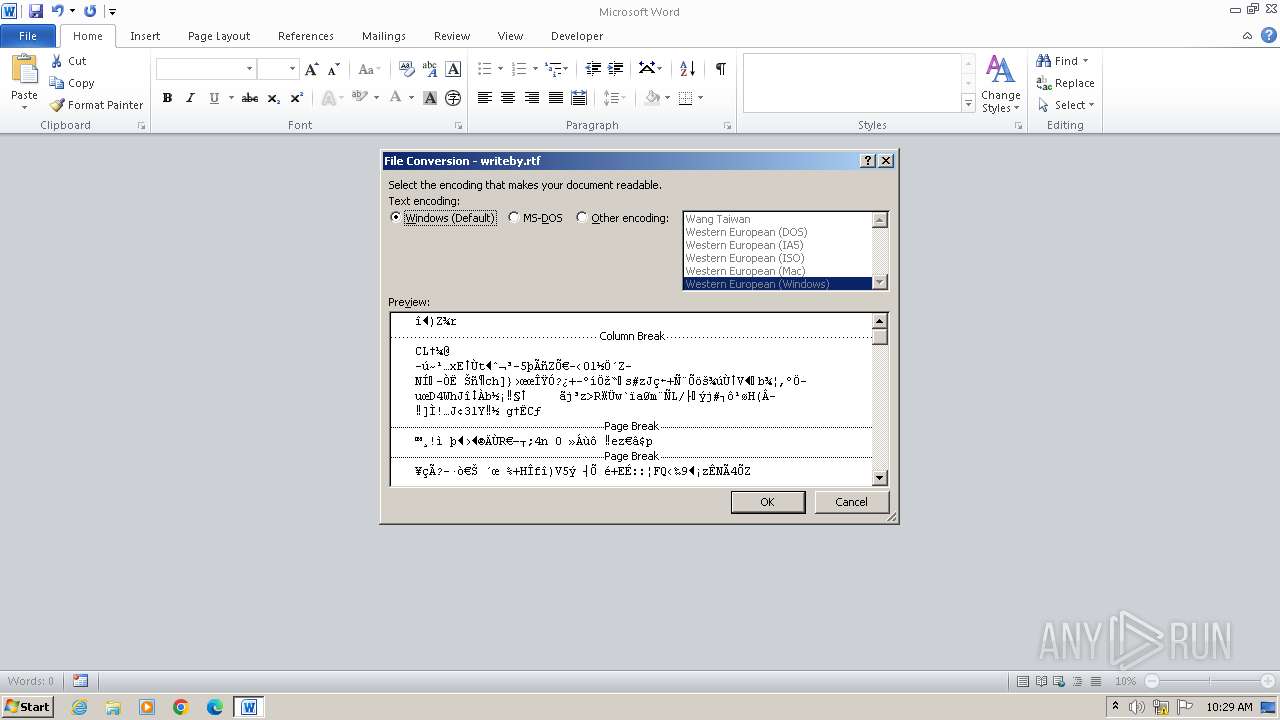Viewport: 1280px width, 720px height.
Task: Expand the Find dropdown arrow
Action: point(1085,61)
